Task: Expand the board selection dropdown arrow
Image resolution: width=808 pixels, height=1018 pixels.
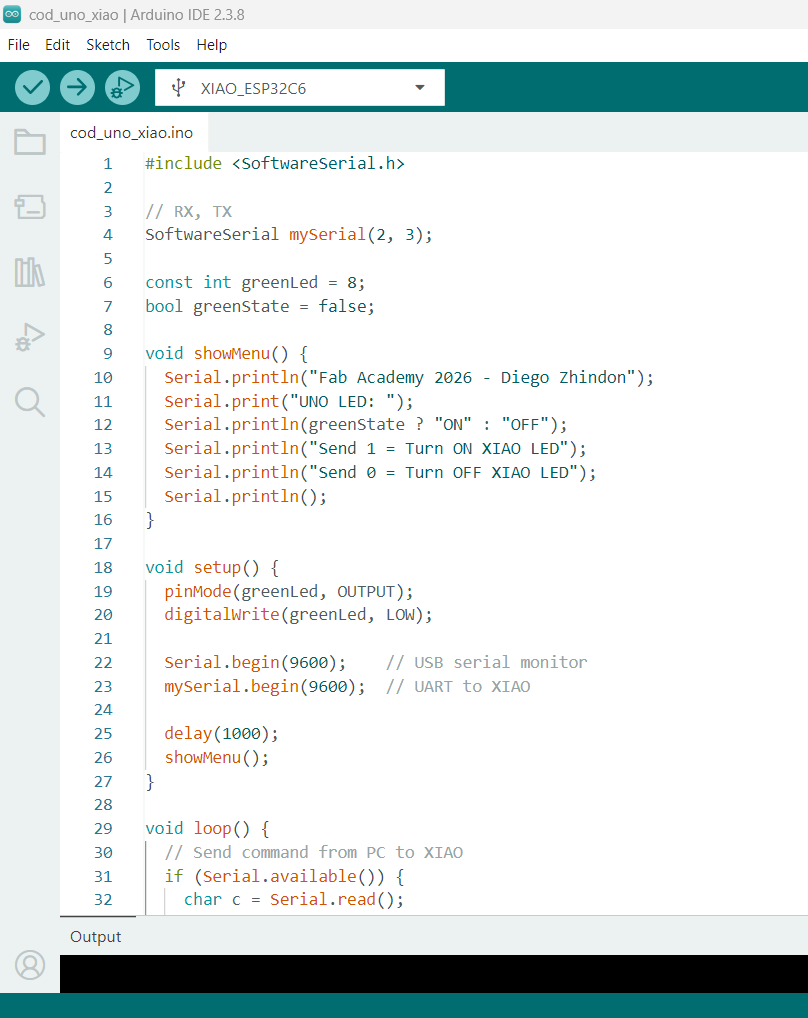Action: click(x=419, y=87)
